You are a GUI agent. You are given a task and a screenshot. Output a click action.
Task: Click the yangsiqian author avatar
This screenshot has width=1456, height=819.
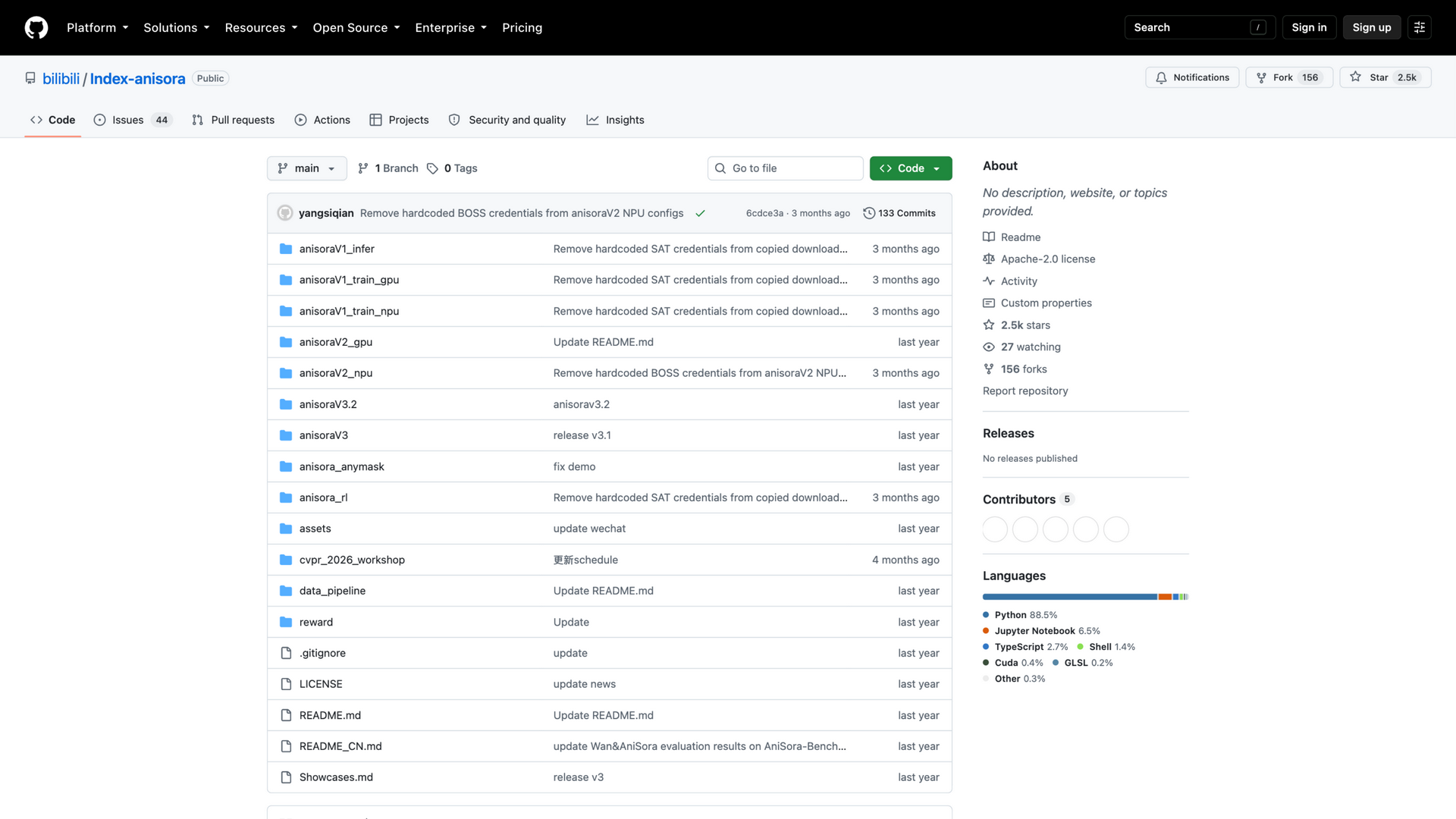click(285, 213)
